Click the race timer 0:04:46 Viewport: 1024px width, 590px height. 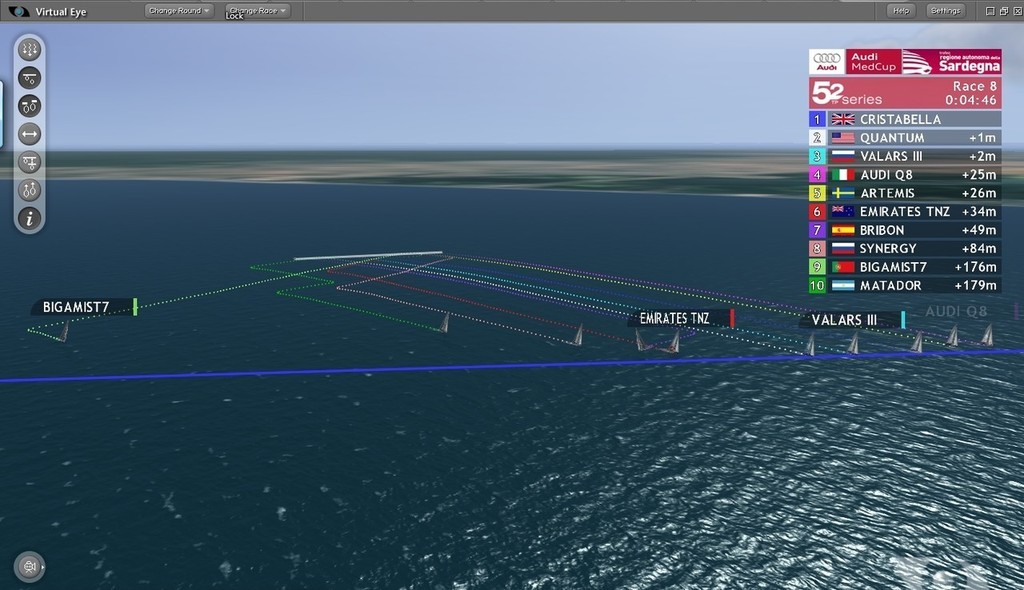coord(971,100)
